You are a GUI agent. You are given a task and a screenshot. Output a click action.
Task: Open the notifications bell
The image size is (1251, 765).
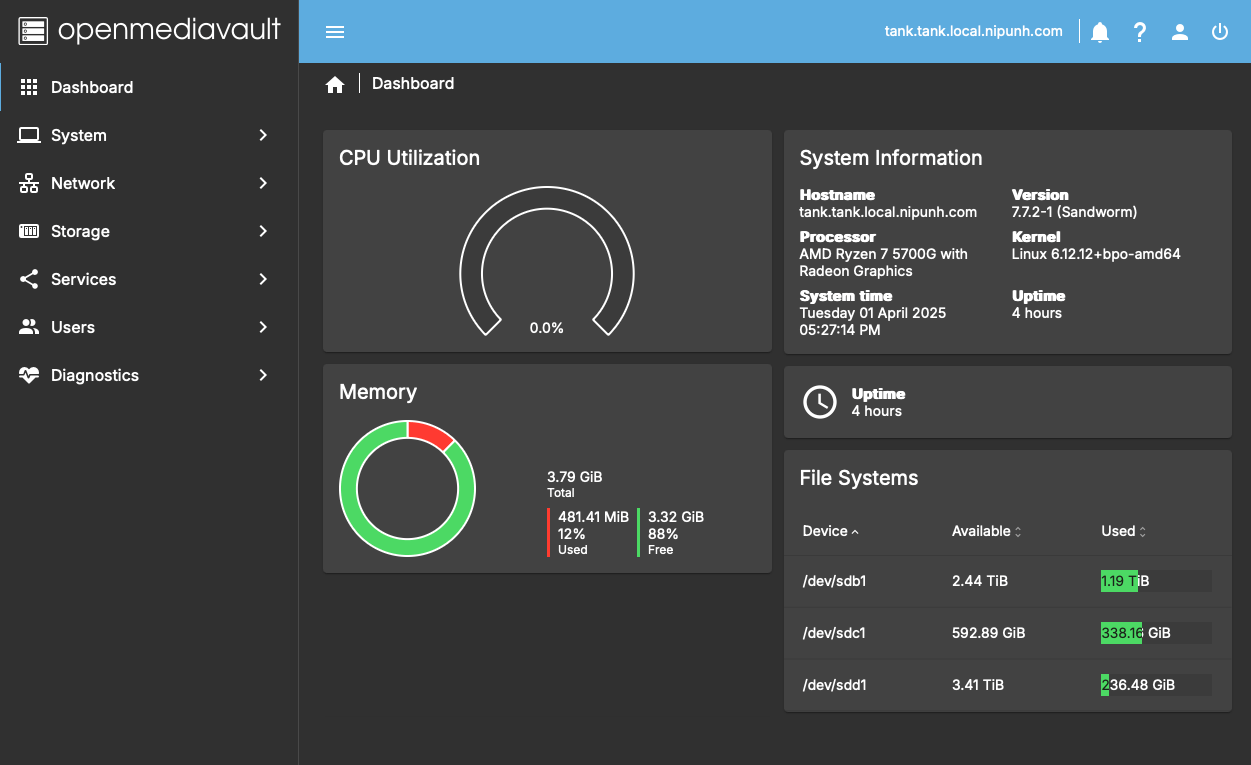click(x=1100, y=32)
